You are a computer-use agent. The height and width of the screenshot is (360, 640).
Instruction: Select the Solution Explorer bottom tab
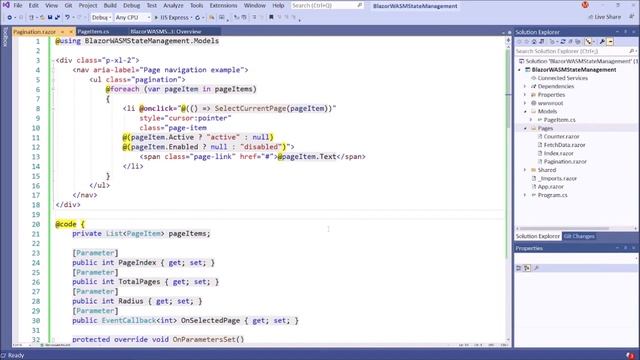click(x=538, y=236)
